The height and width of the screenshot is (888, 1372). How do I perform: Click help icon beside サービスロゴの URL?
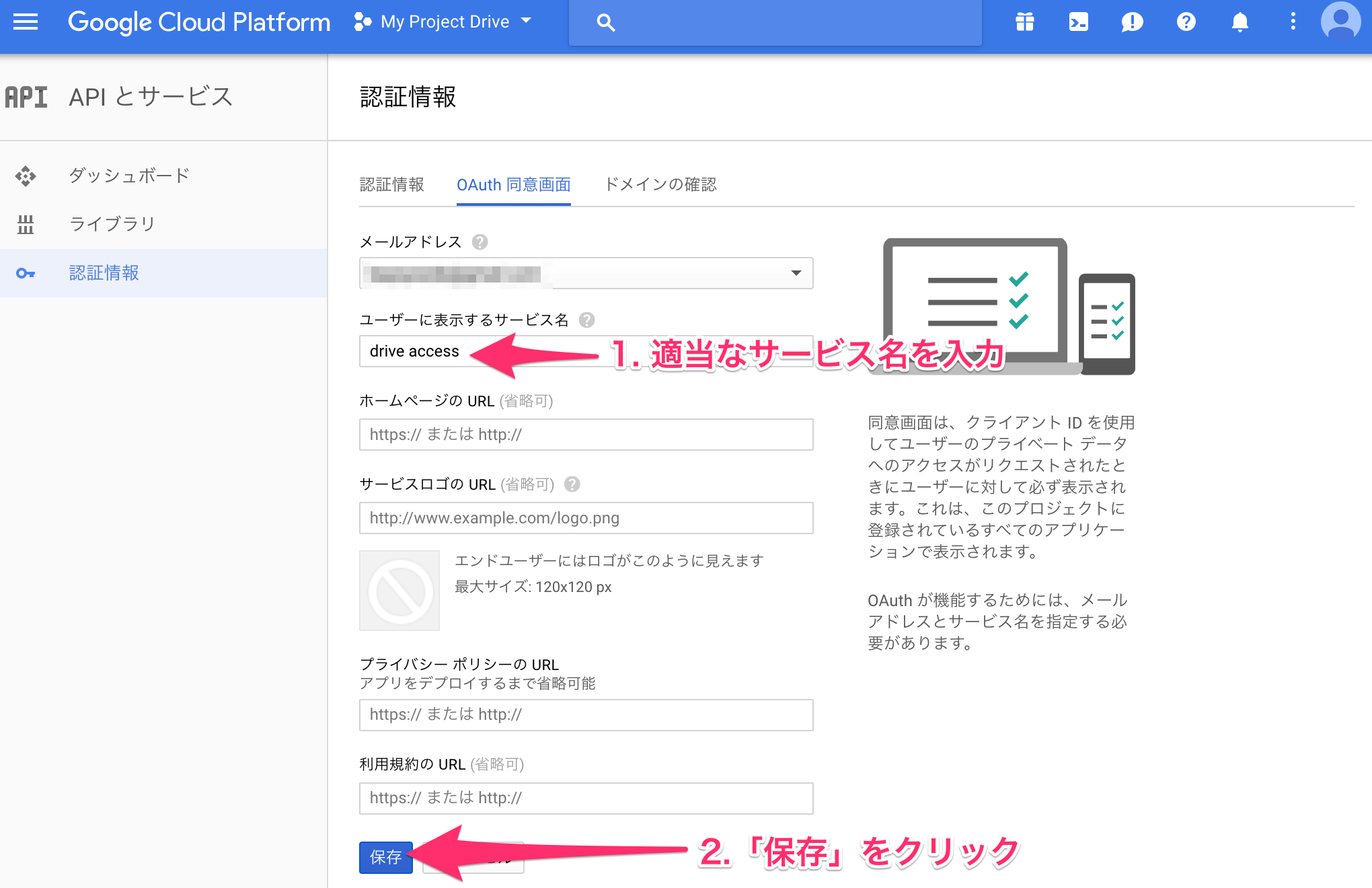point(572,484)
